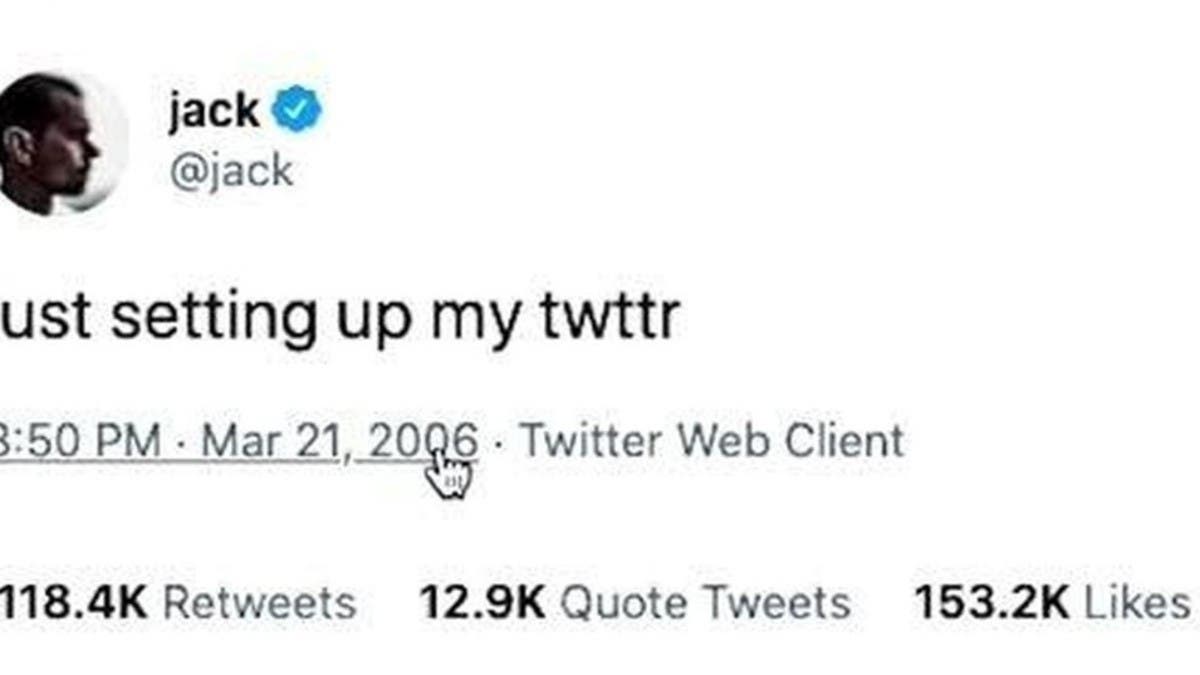This screenshot has height=675, width=1200.
Task: Select the tweet text about setting up twttr
Action: pos(339,318)
